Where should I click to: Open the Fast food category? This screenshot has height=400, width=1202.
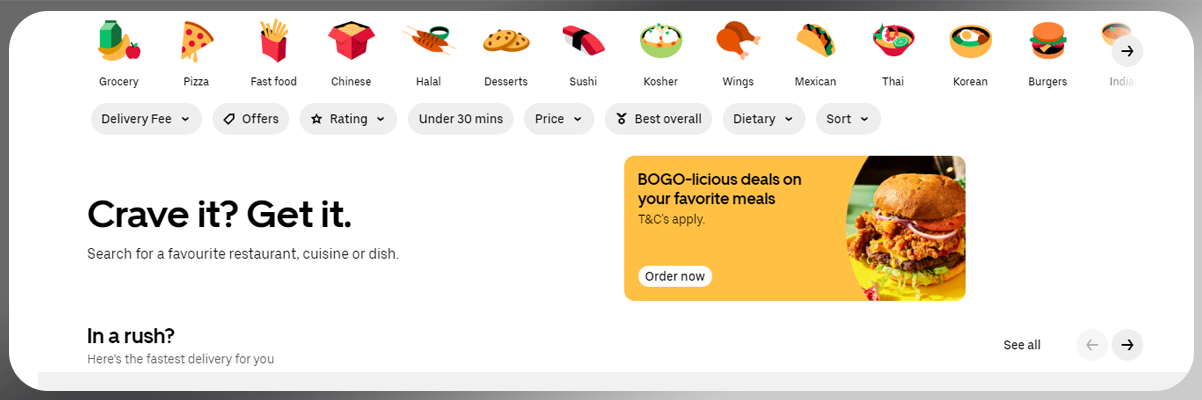pos(273,42)
